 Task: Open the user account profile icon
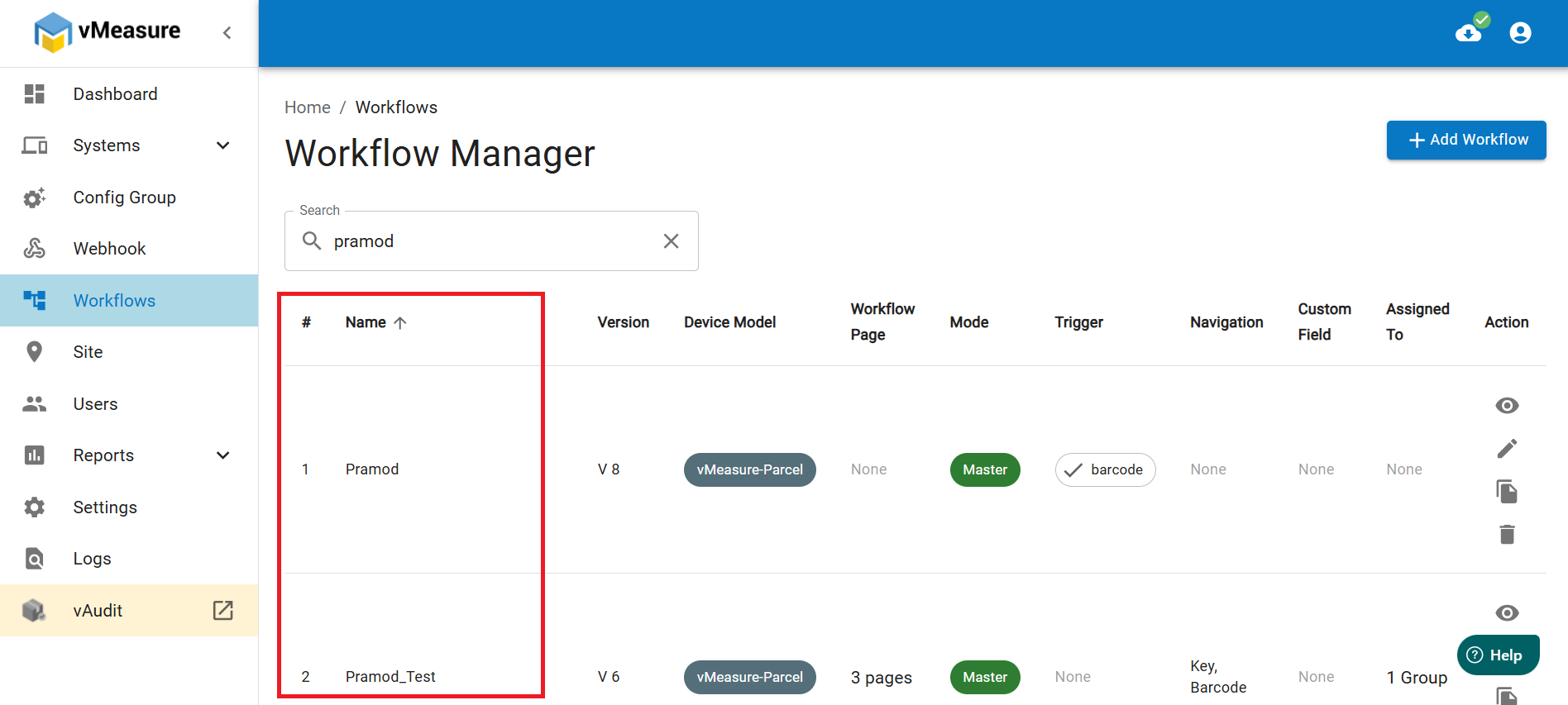click(x=1520, y=32)
